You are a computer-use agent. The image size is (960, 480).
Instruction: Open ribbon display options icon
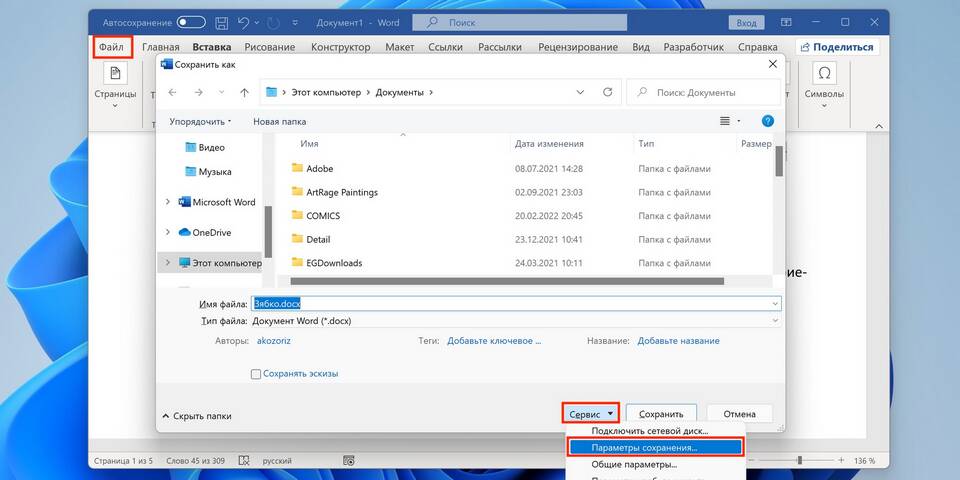(786, 23)
